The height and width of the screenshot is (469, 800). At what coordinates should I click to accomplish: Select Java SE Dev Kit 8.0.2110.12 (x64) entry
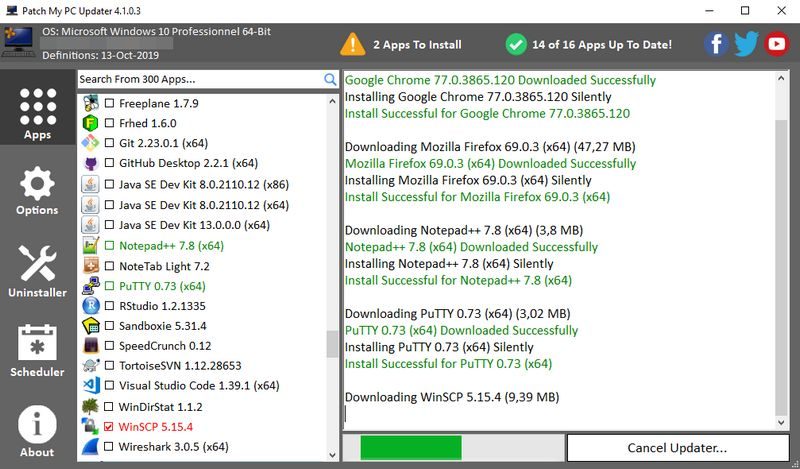click(204, 205)
